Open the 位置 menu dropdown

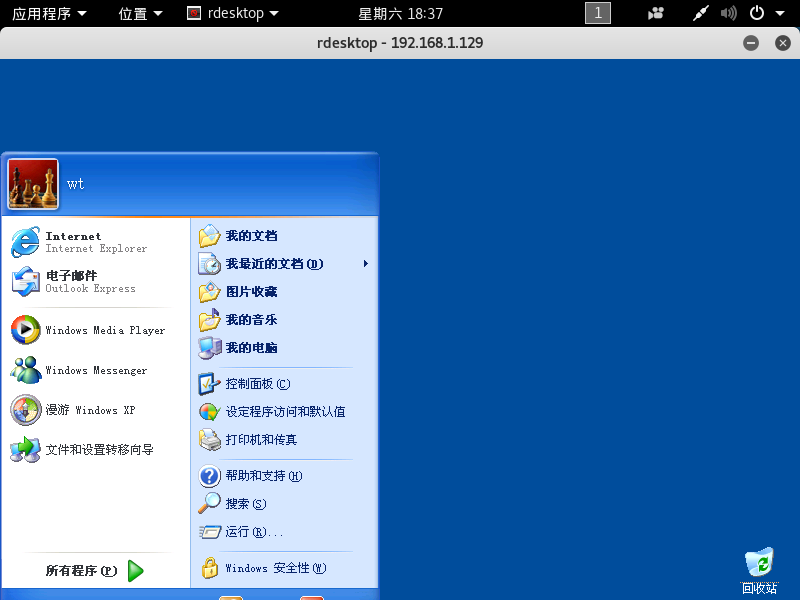pos(140,13)
